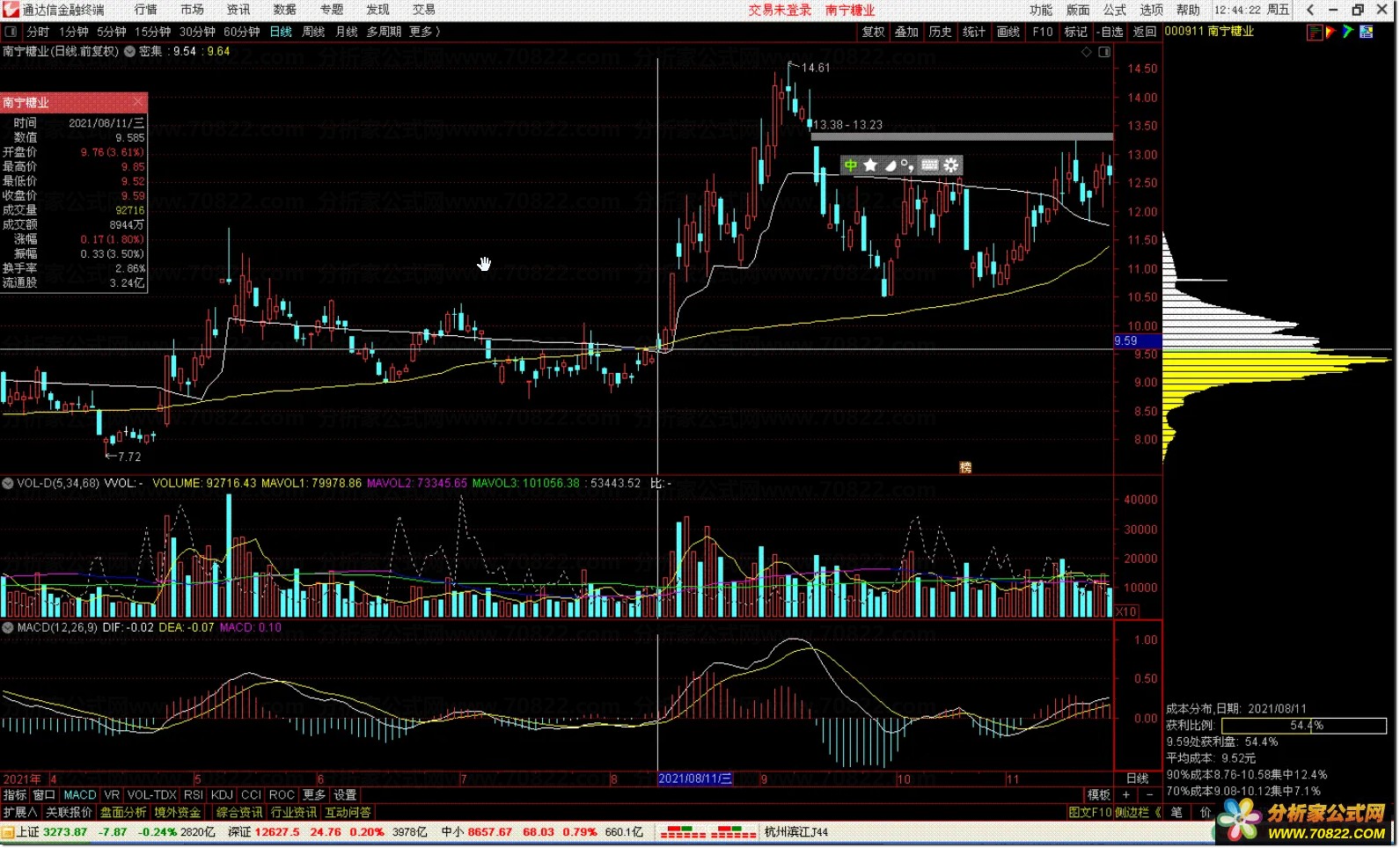Select the RSI indicator tab
This screenshot has width=1400, height=848.
(194, 795)
